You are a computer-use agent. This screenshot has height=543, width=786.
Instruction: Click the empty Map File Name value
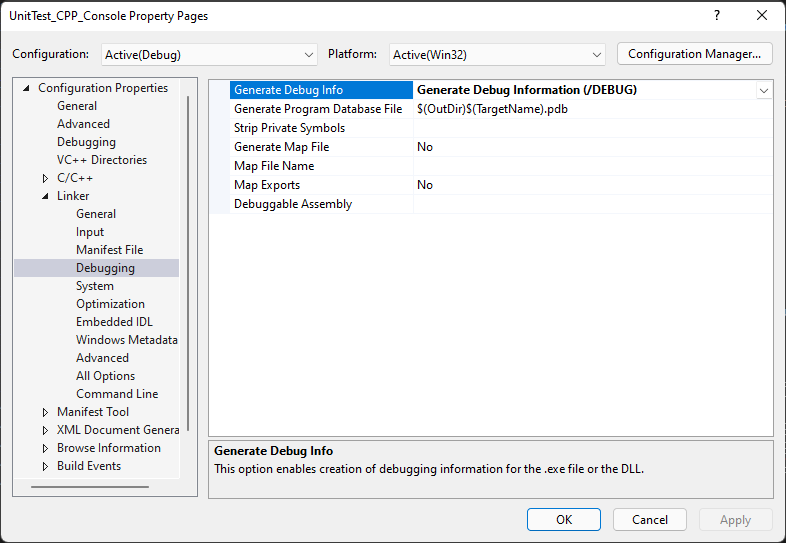pos(593,166)
